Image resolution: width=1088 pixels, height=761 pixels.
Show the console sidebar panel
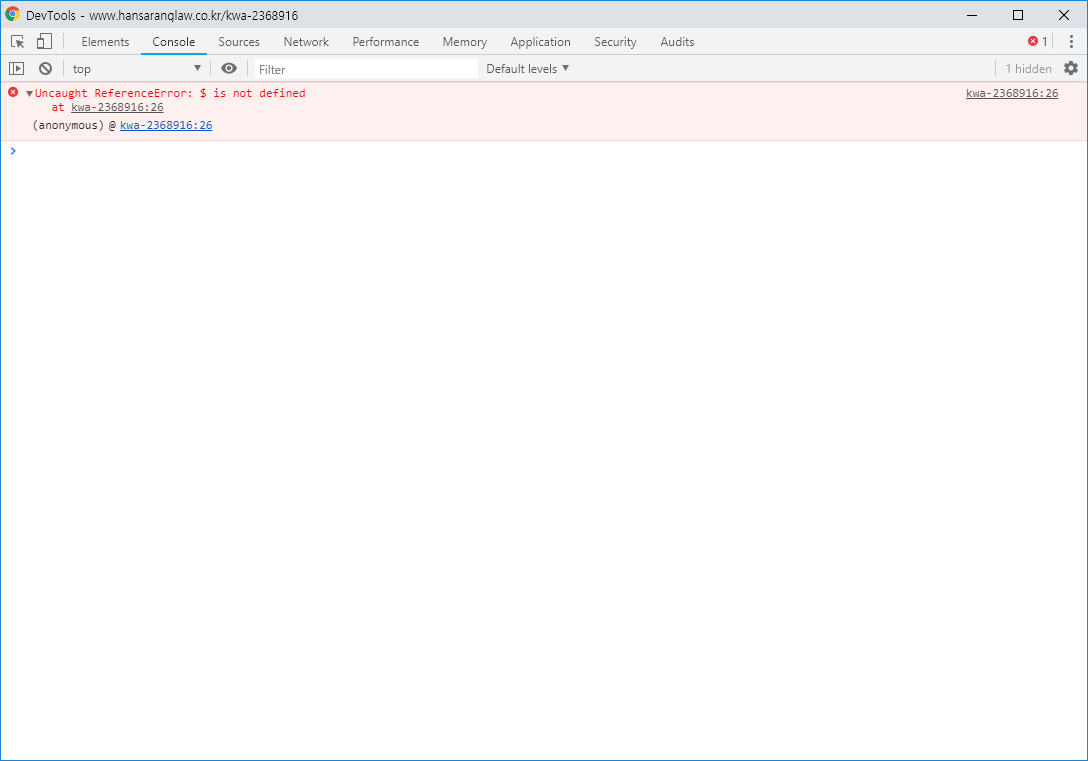point(16,69)
